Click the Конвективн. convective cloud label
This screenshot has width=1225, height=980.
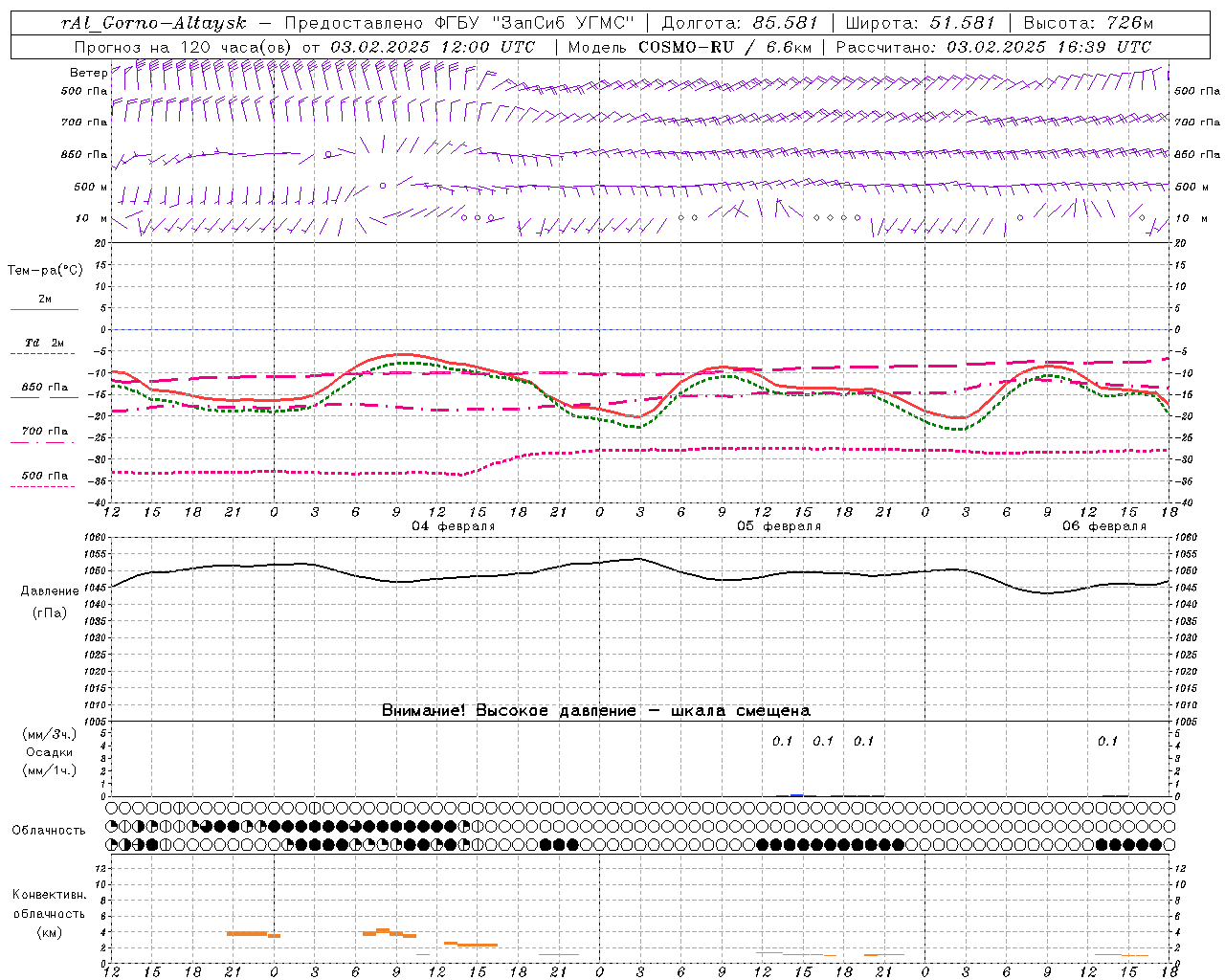[49, 895]
